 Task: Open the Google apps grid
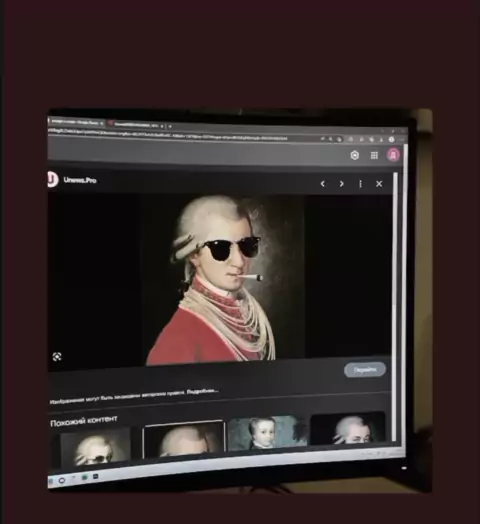(x=374, y=155)
